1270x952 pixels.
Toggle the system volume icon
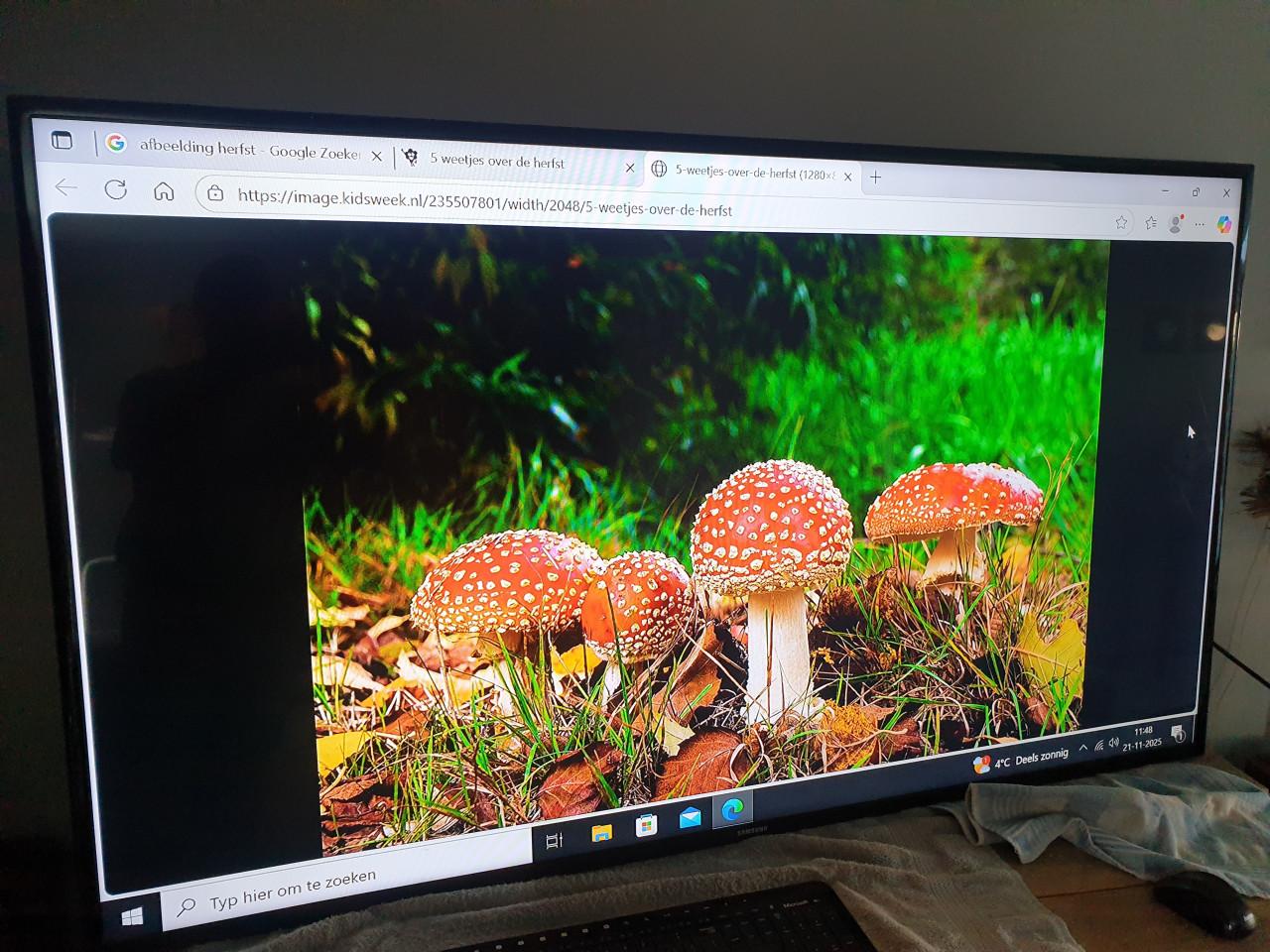pyautogui.click(x=1113, y=744)
